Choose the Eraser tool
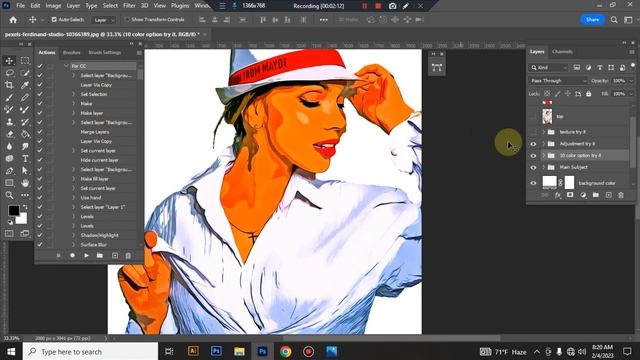 (x=9, y=134)
